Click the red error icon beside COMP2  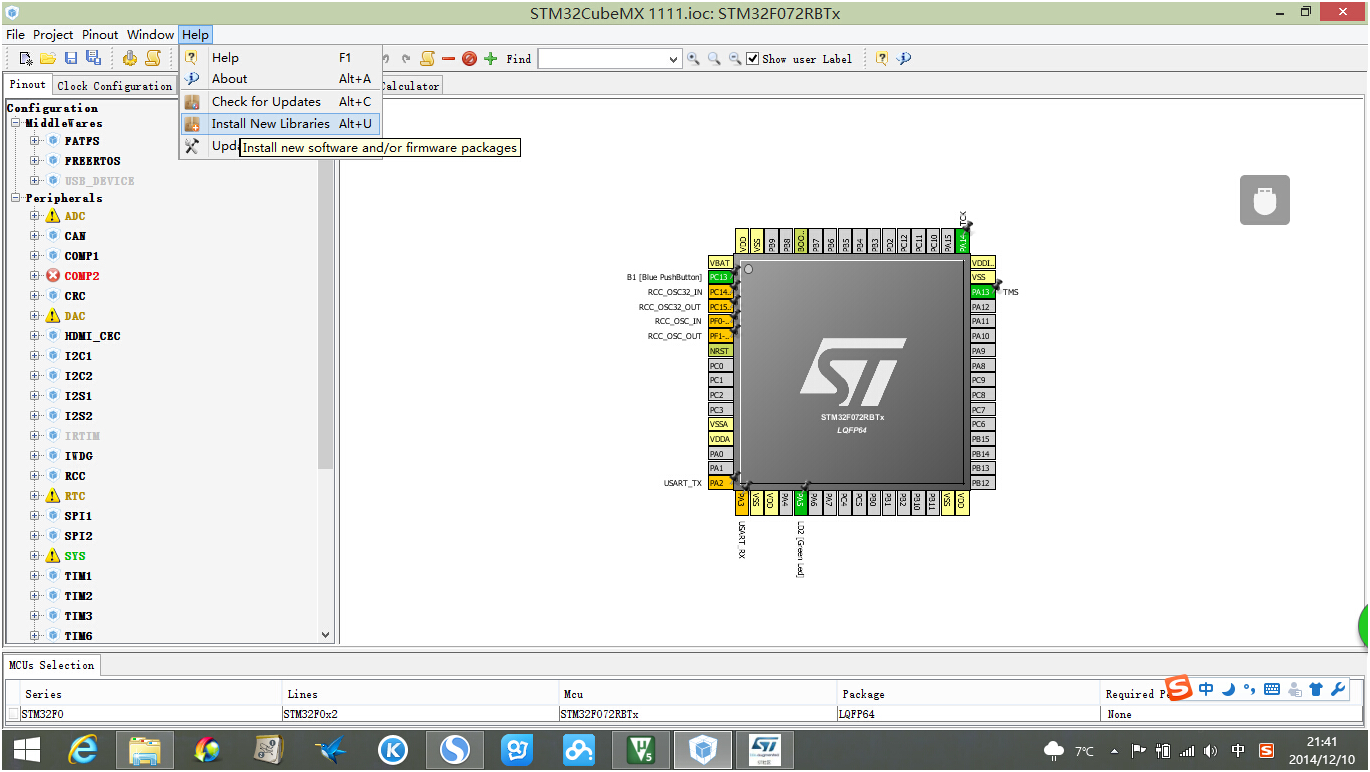[53, 276]
